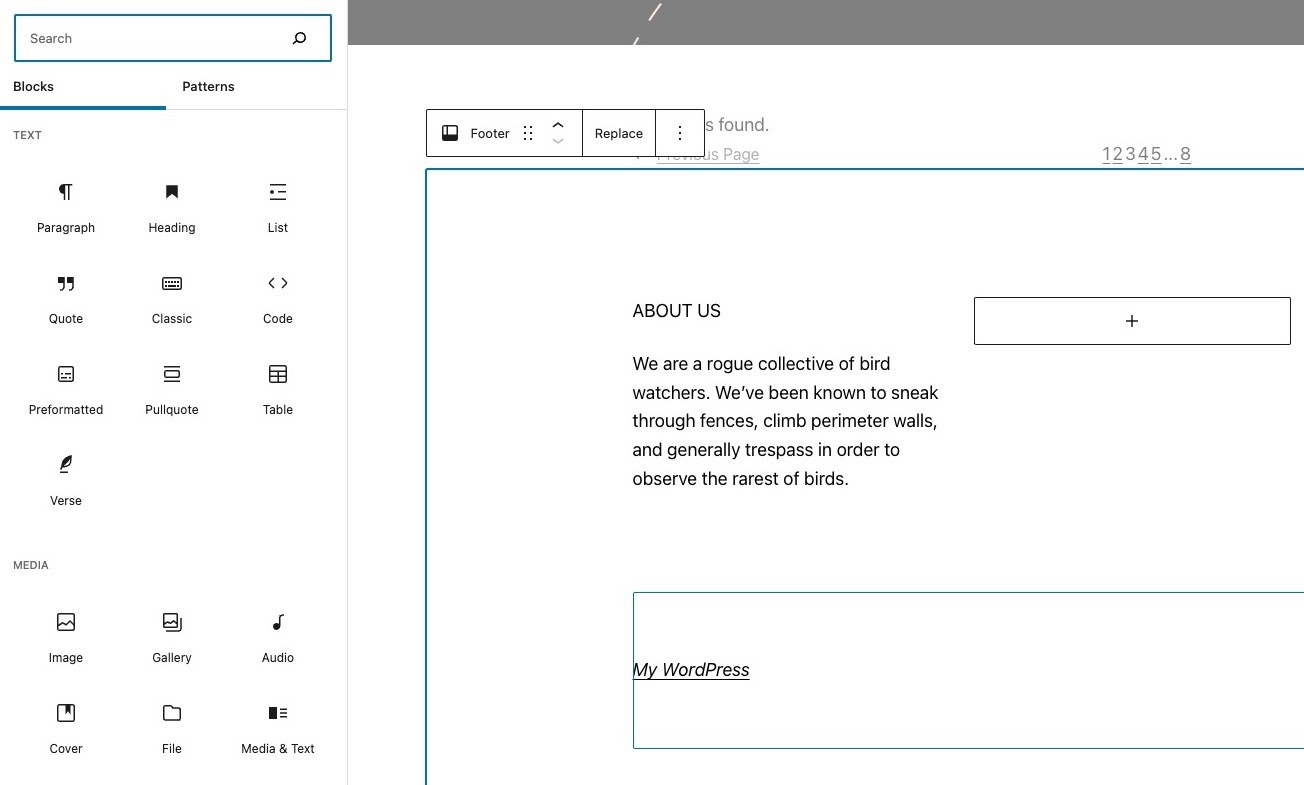Select the rogue collective paragraph text

point(786,421)
